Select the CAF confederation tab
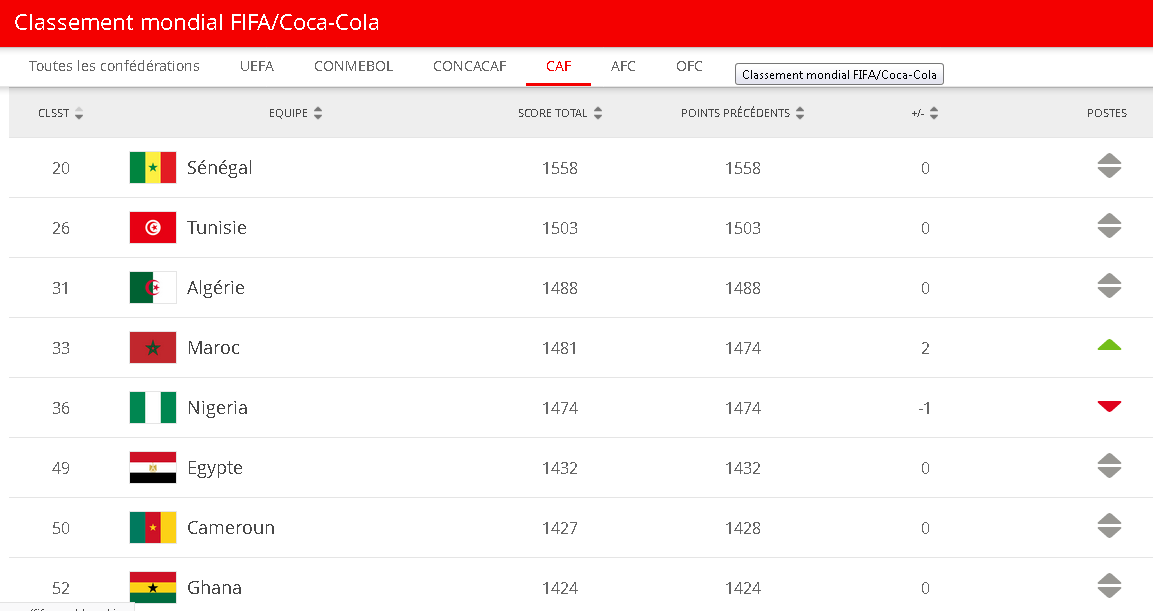Screen dimensions: 1156x614 point(558,66)
